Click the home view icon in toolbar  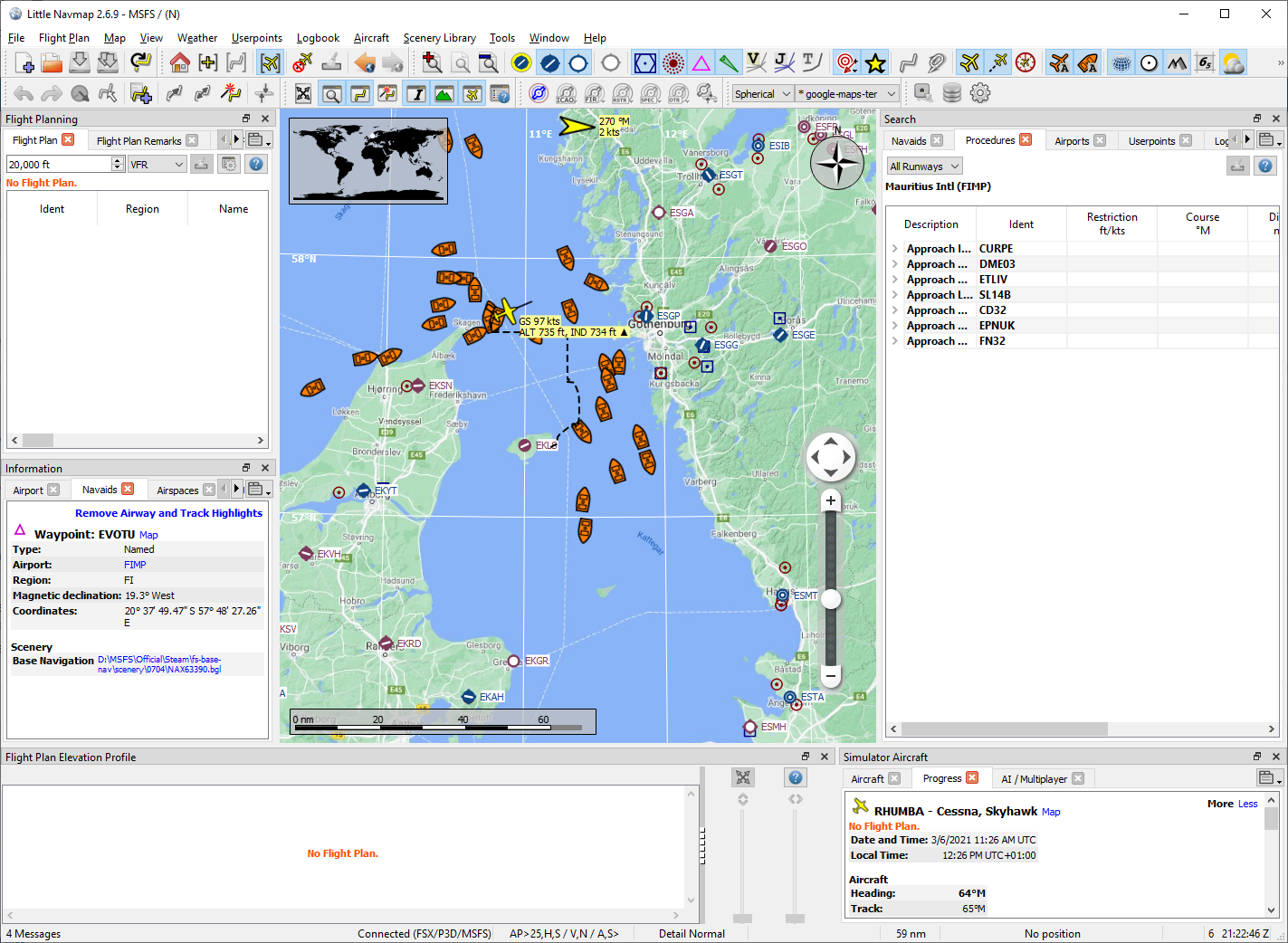(179, 62)
